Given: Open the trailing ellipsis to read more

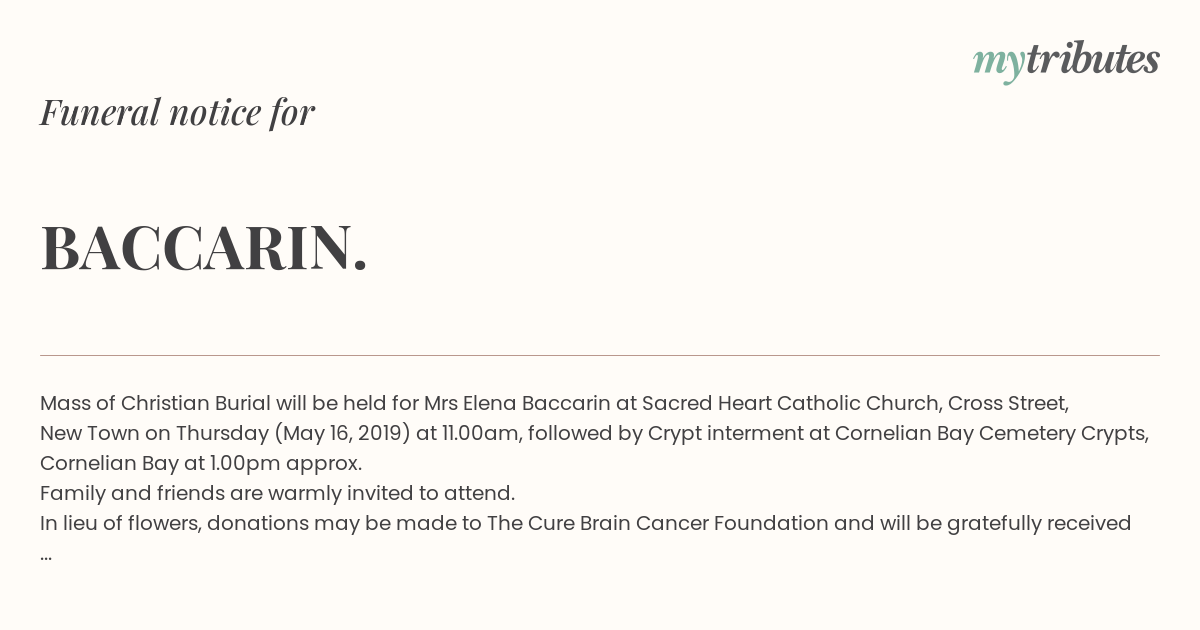Looking at the screenshot, I should [46, 553].
